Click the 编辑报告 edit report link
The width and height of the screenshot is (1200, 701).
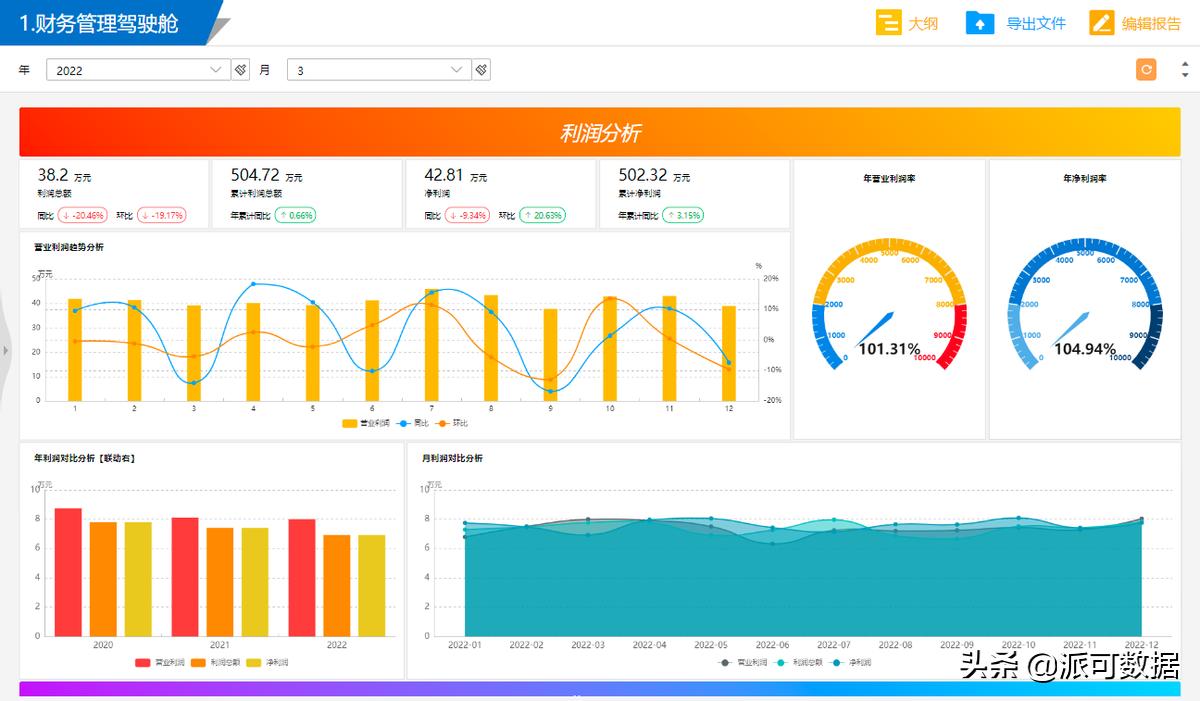point(1151,23)
